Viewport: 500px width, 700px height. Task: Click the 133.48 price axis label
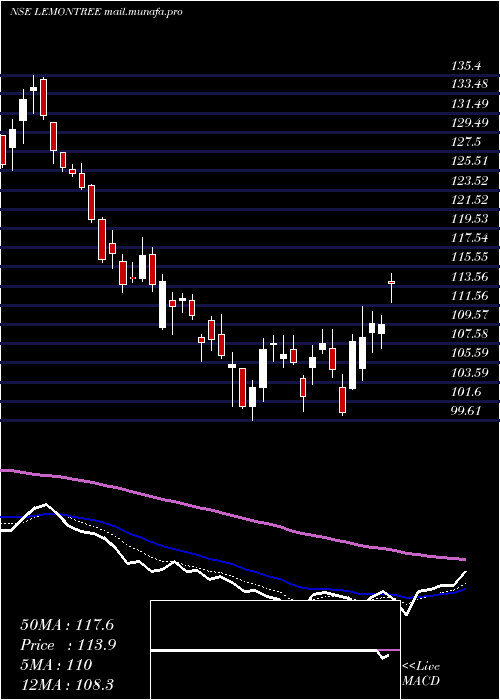pyautogui.click(x=470, y=83)
